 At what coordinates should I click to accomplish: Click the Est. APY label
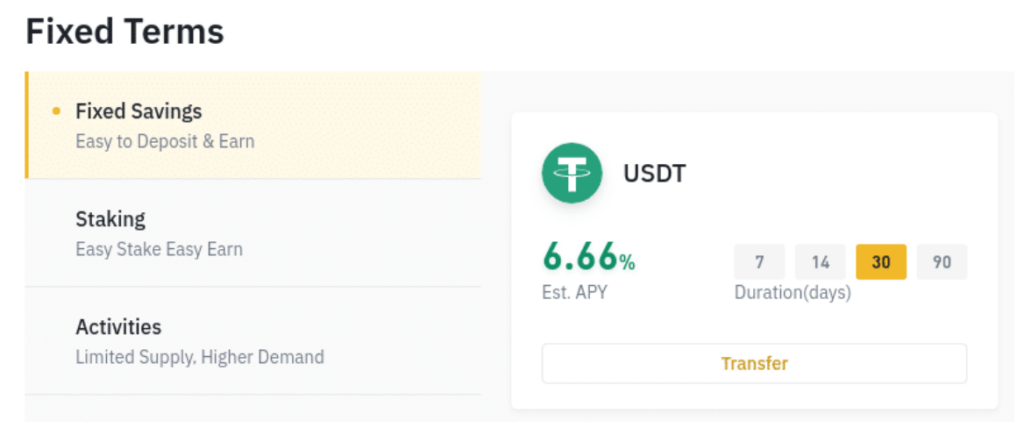pyautogui.click(x=575, y=292)
